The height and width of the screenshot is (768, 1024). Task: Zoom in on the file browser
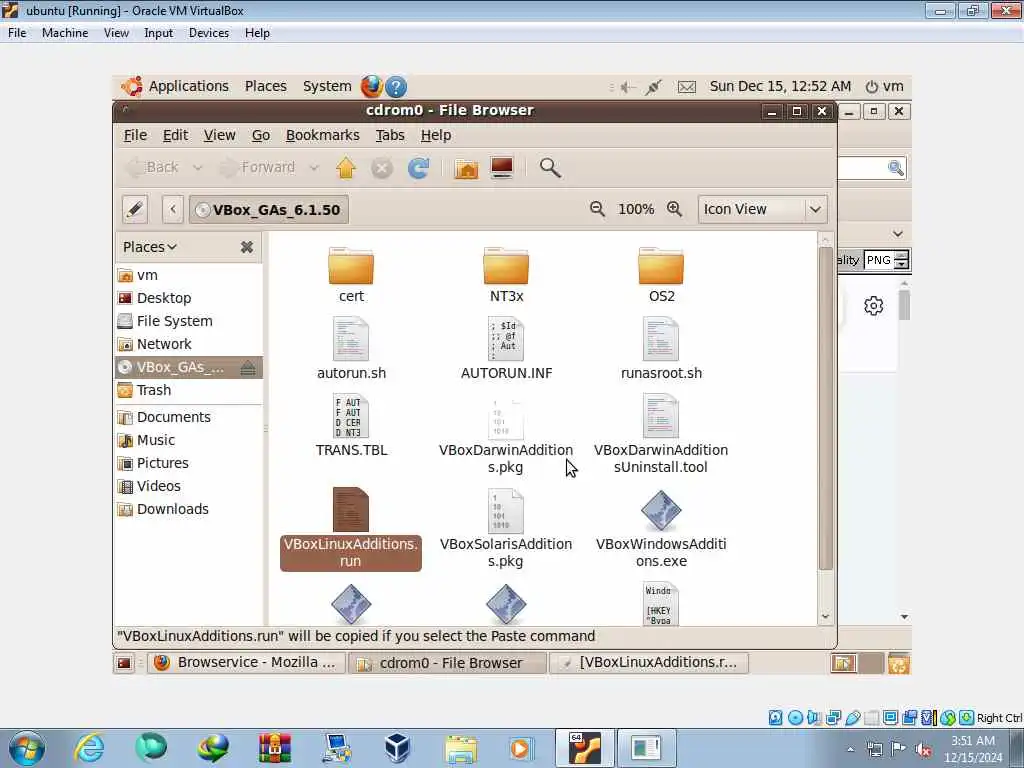674,209
